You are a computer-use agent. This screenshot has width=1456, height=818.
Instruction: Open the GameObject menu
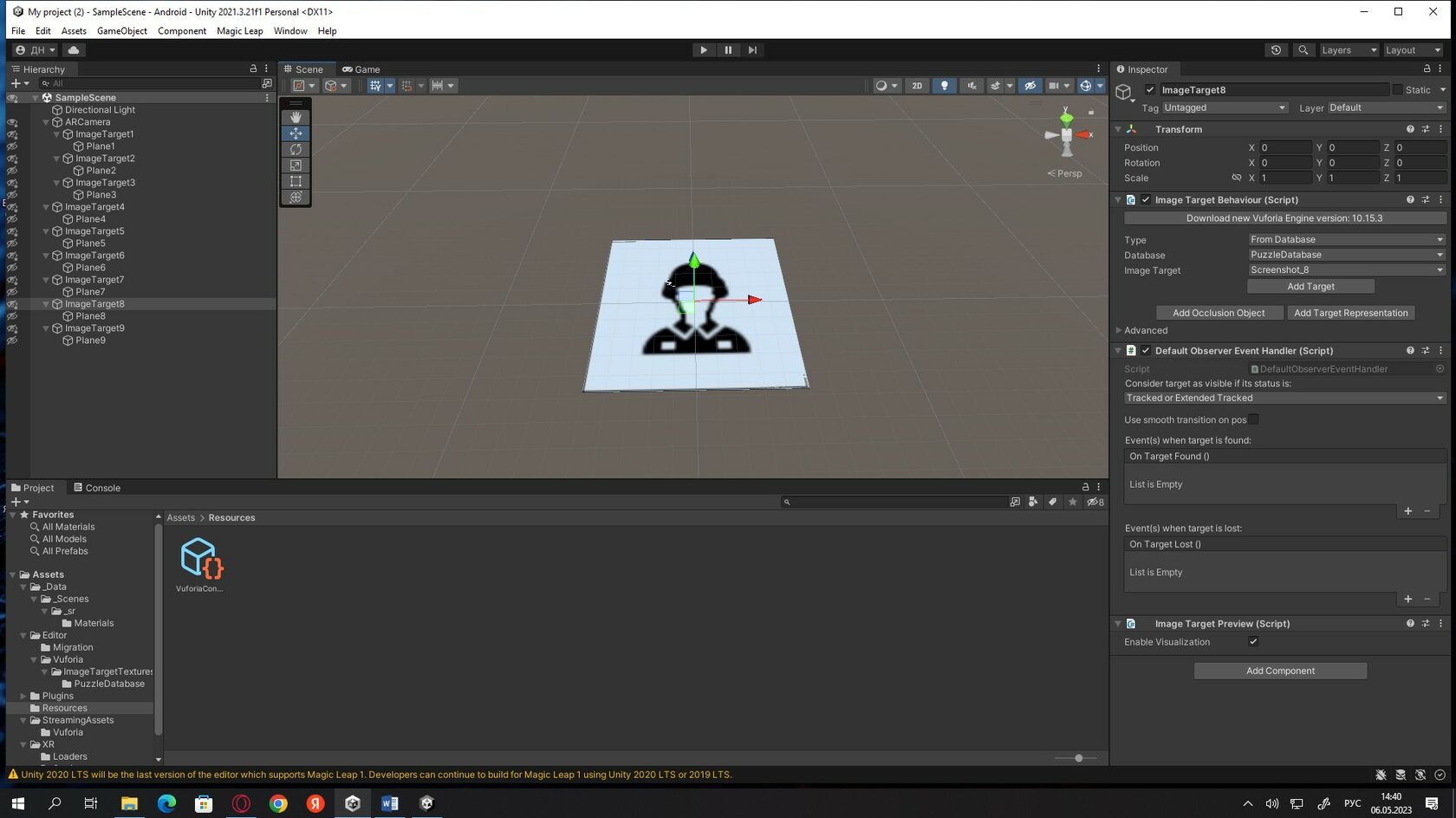pyautogui.click(x=121, y=31)
